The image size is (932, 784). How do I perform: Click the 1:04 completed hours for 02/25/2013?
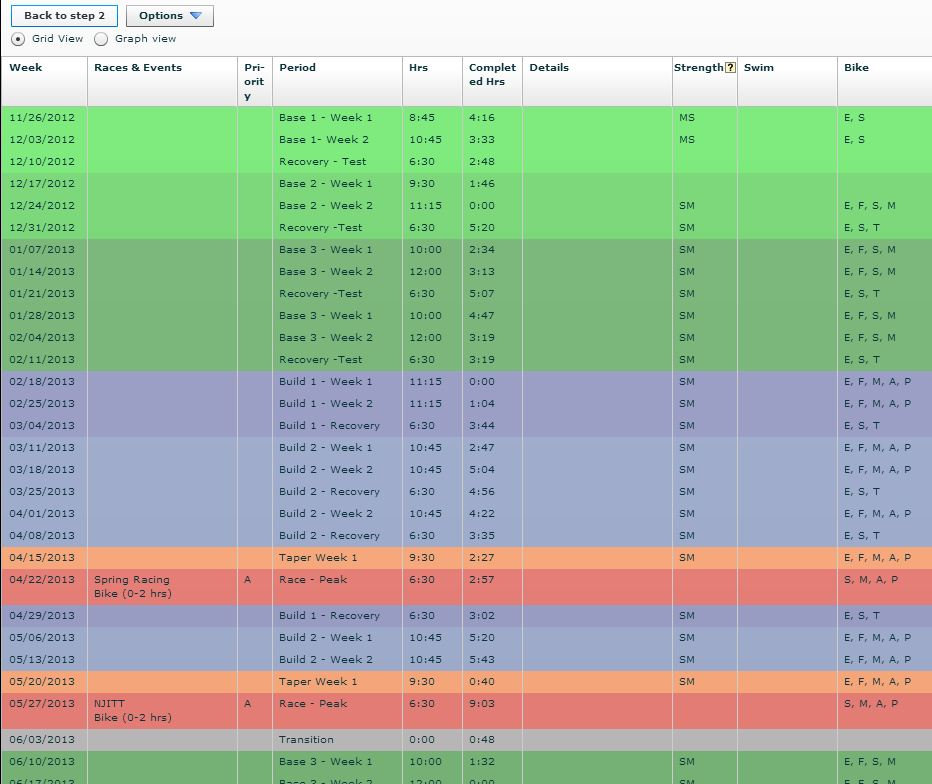pyautogui.click(x=481, y=404)
